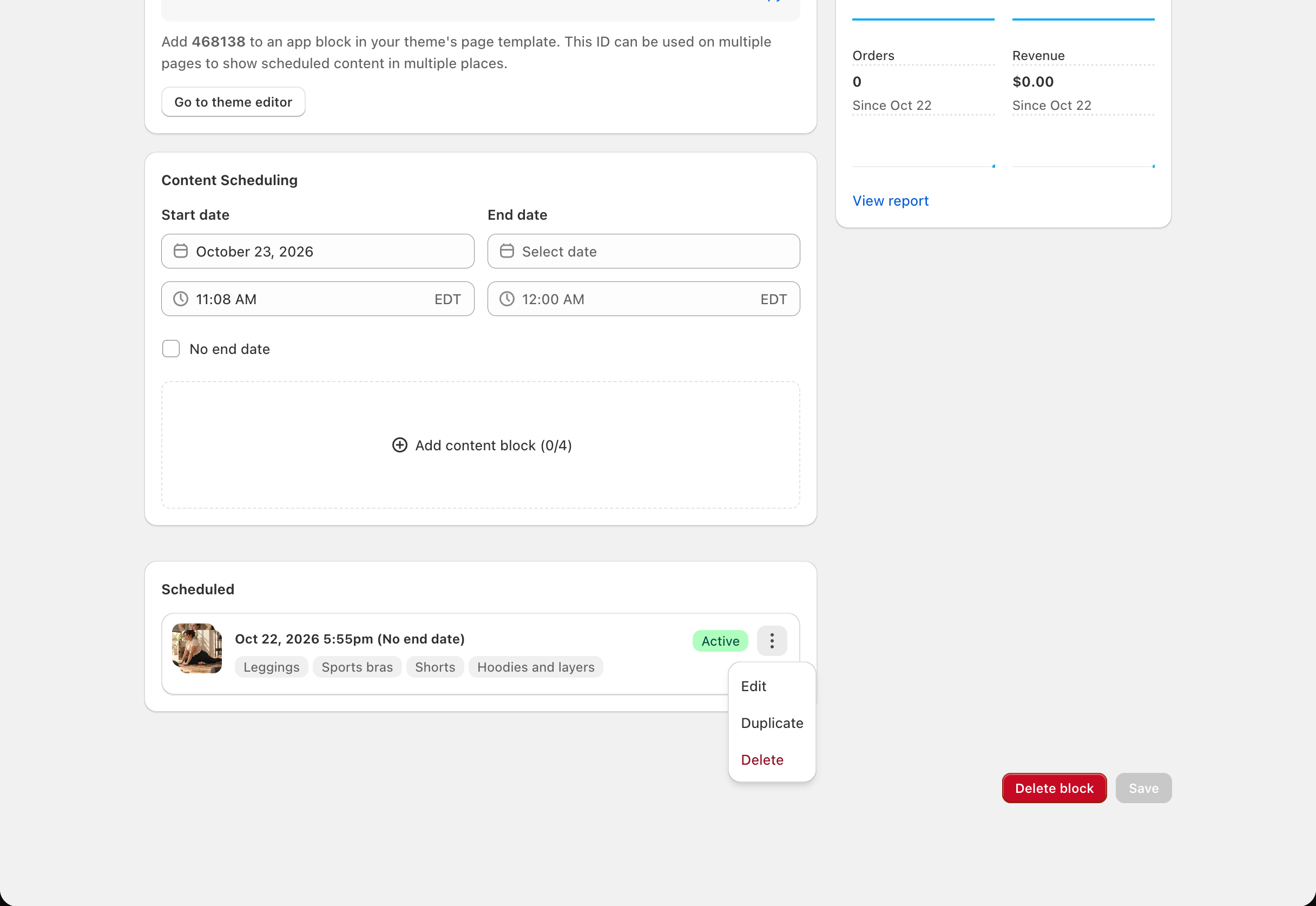1316x906 pixels.
Task: Click the Sports bras tag
Action: pos(357,667)
